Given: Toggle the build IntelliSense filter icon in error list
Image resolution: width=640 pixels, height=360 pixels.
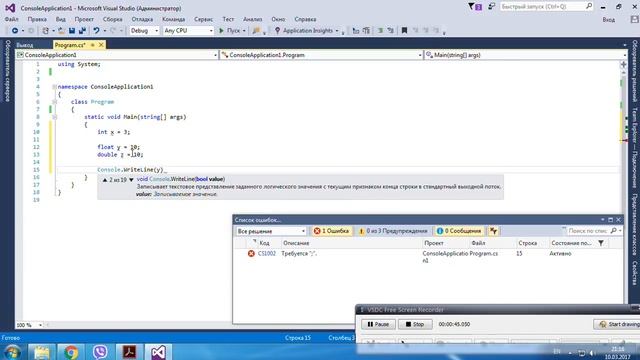Looking at the screenshot, I should 493,231.
